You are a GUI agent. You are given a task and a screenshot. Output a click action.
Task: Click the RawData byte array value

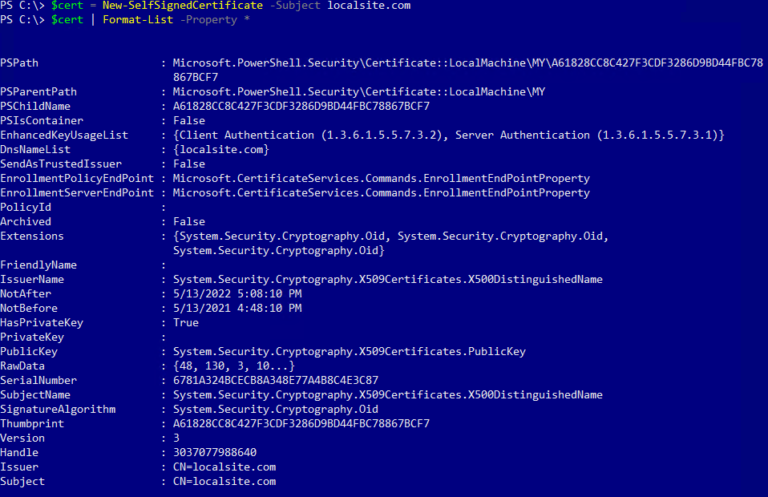234,366
